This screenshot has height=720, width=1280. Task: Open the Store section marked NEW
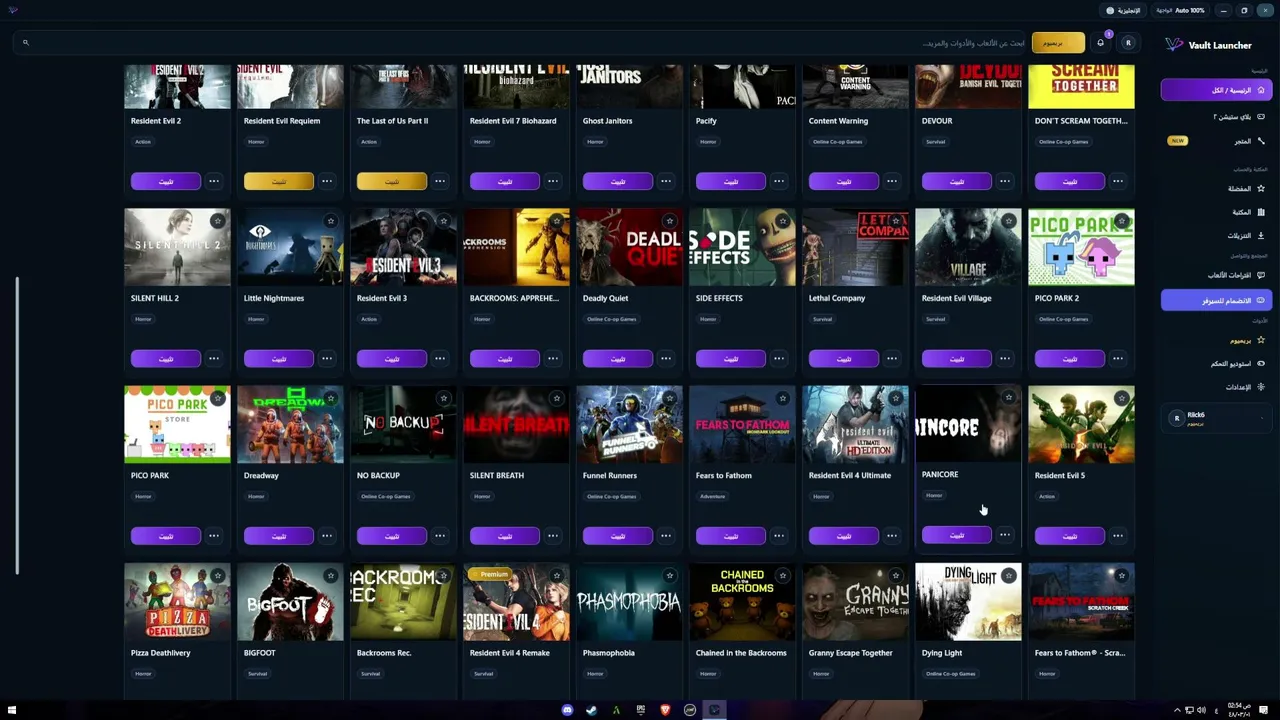(x=1216, y=141)
